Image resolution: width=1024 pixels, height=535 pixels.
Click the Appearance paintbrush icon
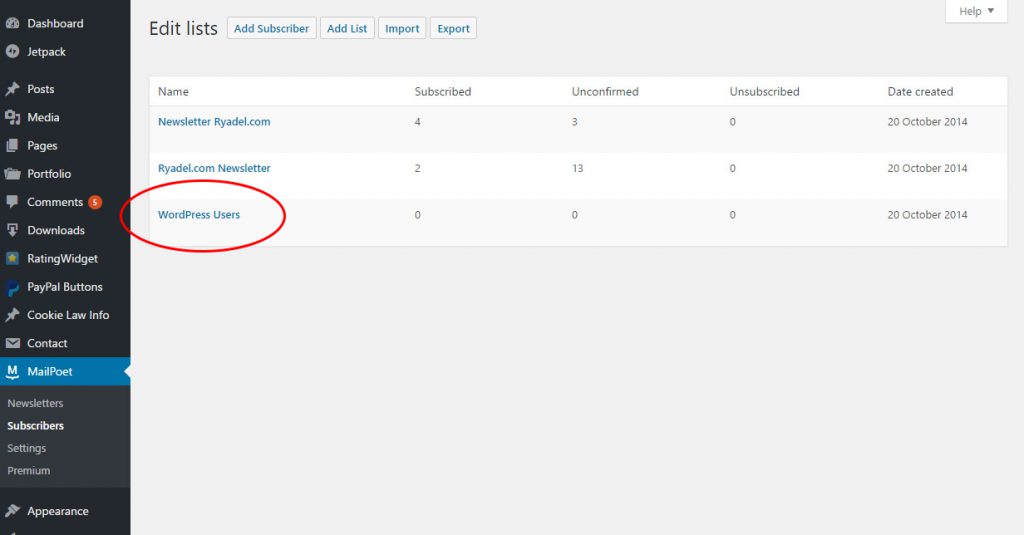(12, 511)
